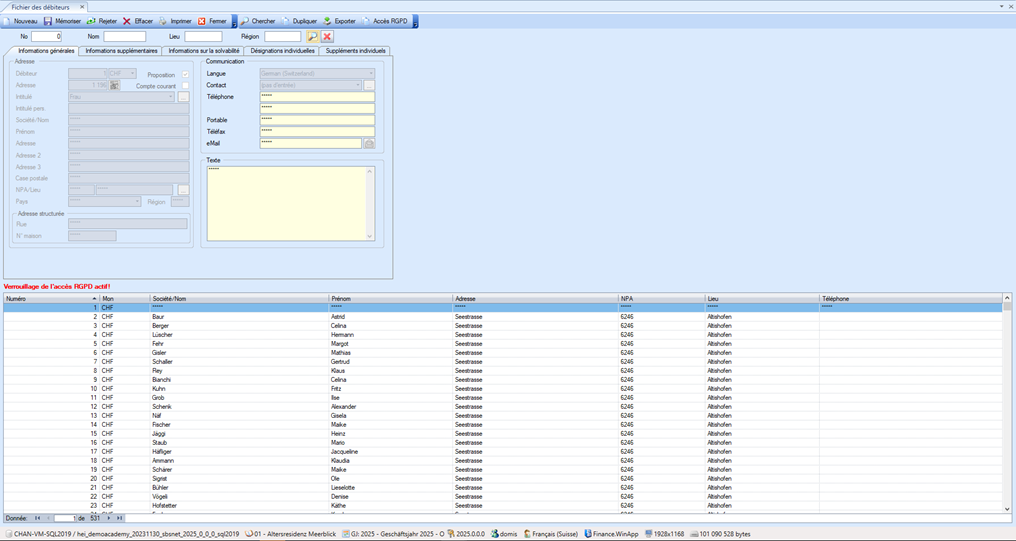Click the envelope icon beside eMail
The image size is (1016, 541).
(369, 144)
